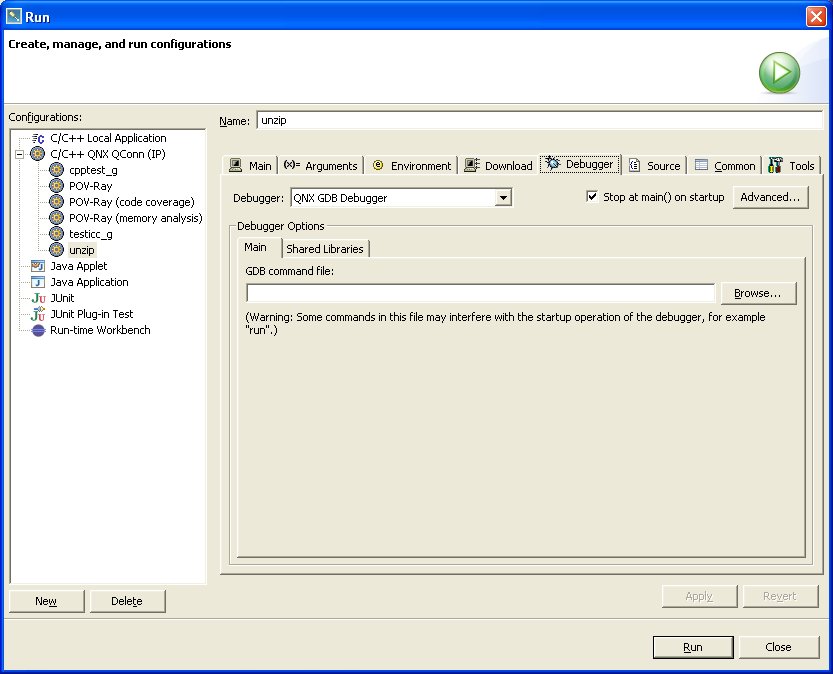Open the Debugger dropdown list
833x674 pixels.
click(503, 197)
